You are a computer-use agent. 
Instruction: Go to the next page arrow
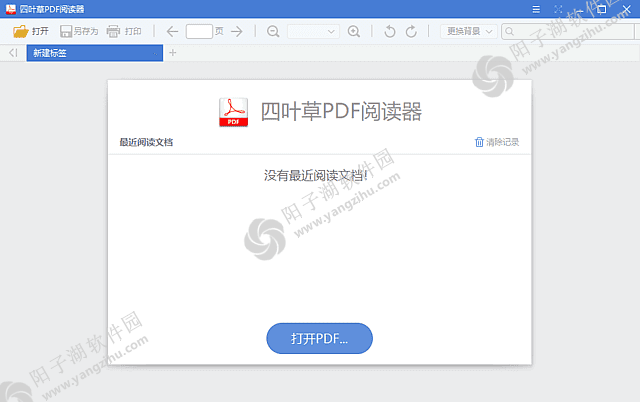pos(237,31)
